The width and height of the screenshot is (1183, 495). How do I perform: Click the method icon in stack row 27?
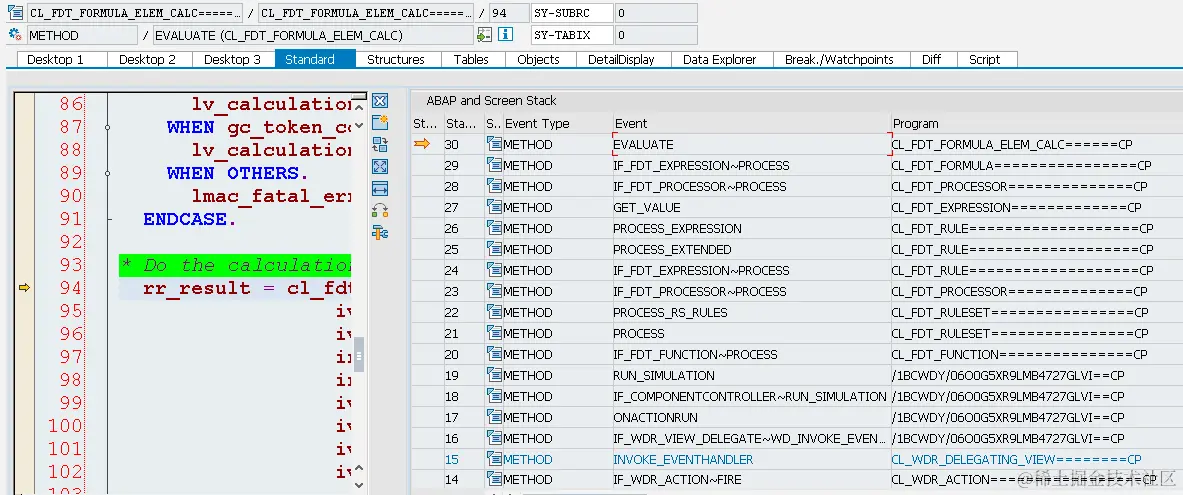click(x=494, y=208)
